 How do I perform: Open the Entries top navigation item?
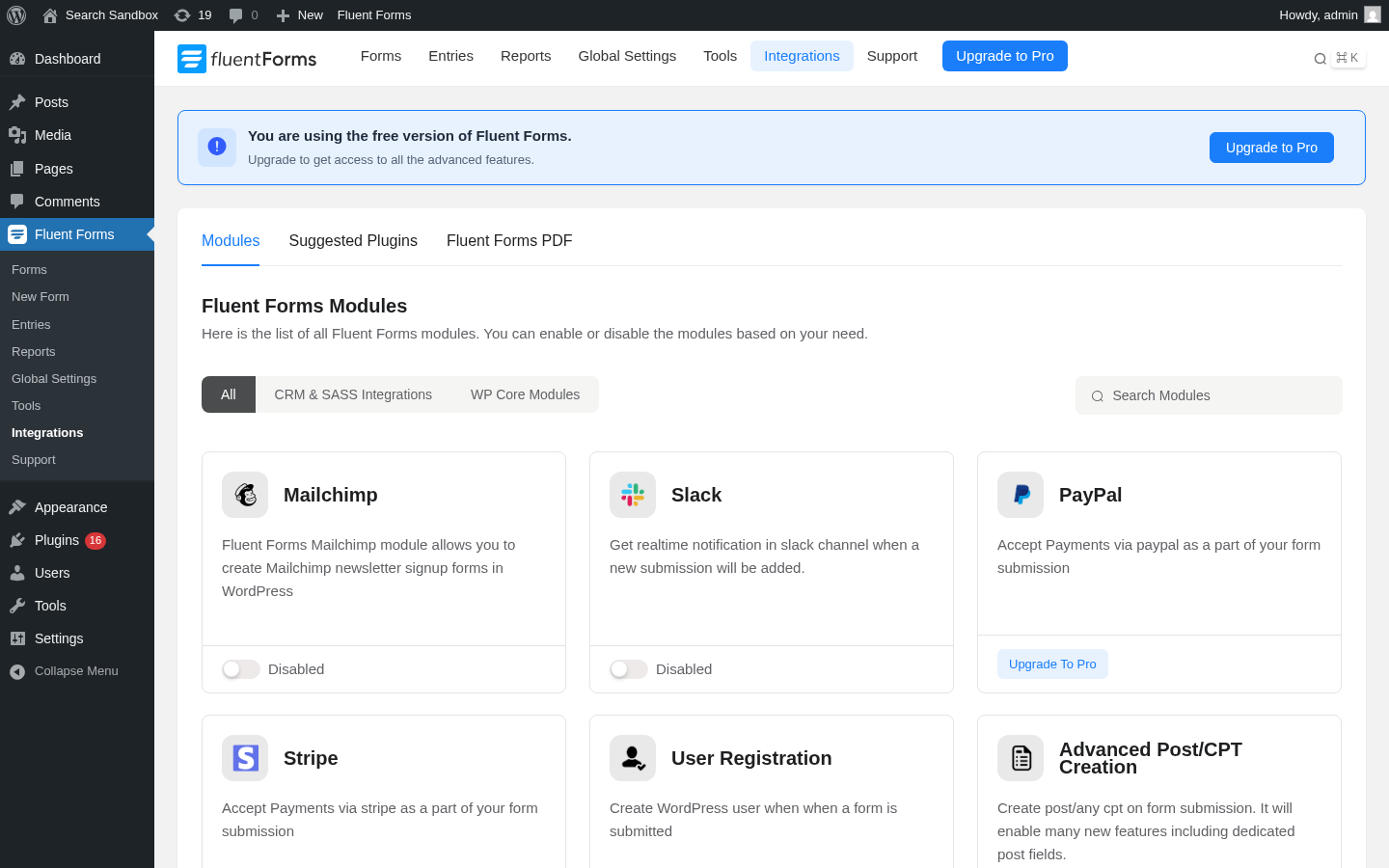pyautogui.click(x=450, y=56)
